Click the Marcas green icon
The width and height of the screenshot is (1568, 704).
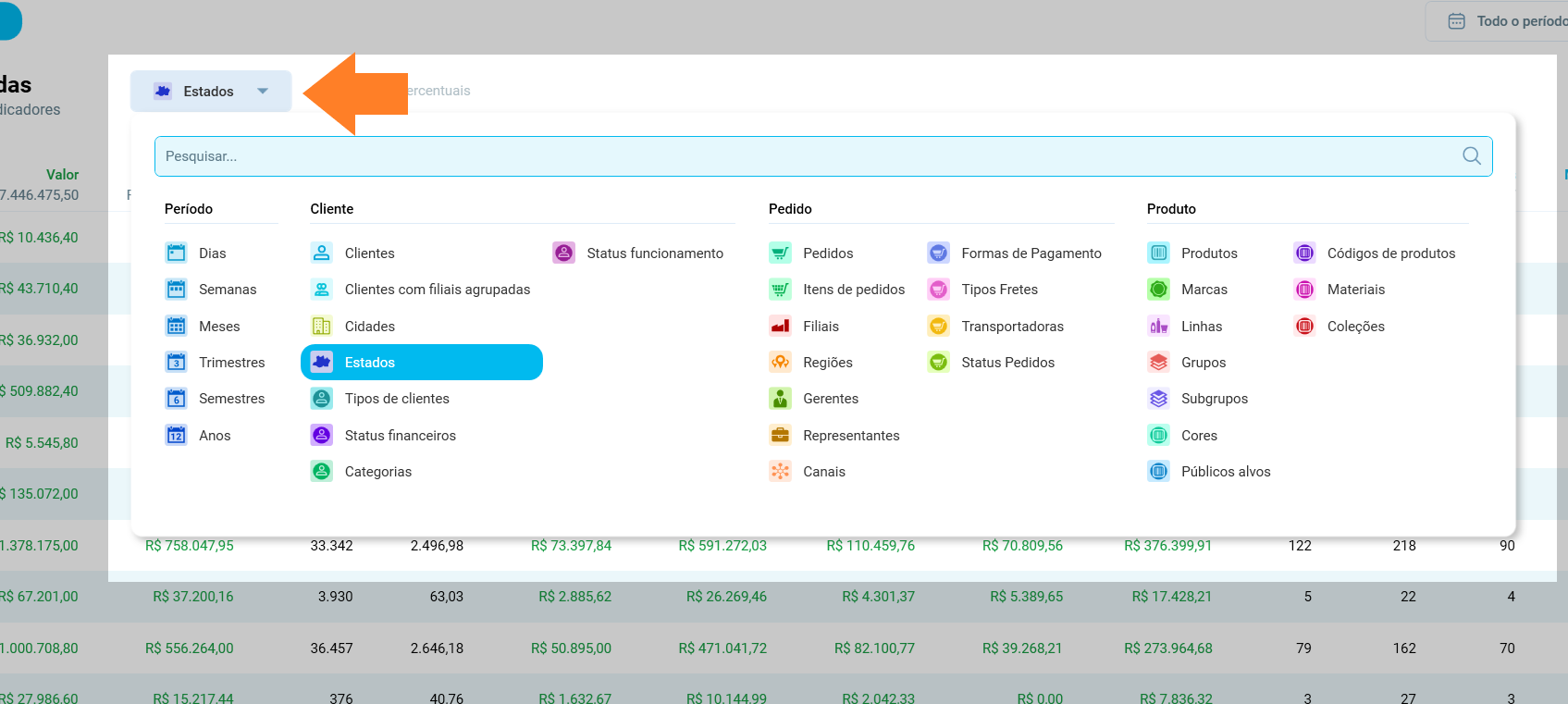tap(1158, 289)
